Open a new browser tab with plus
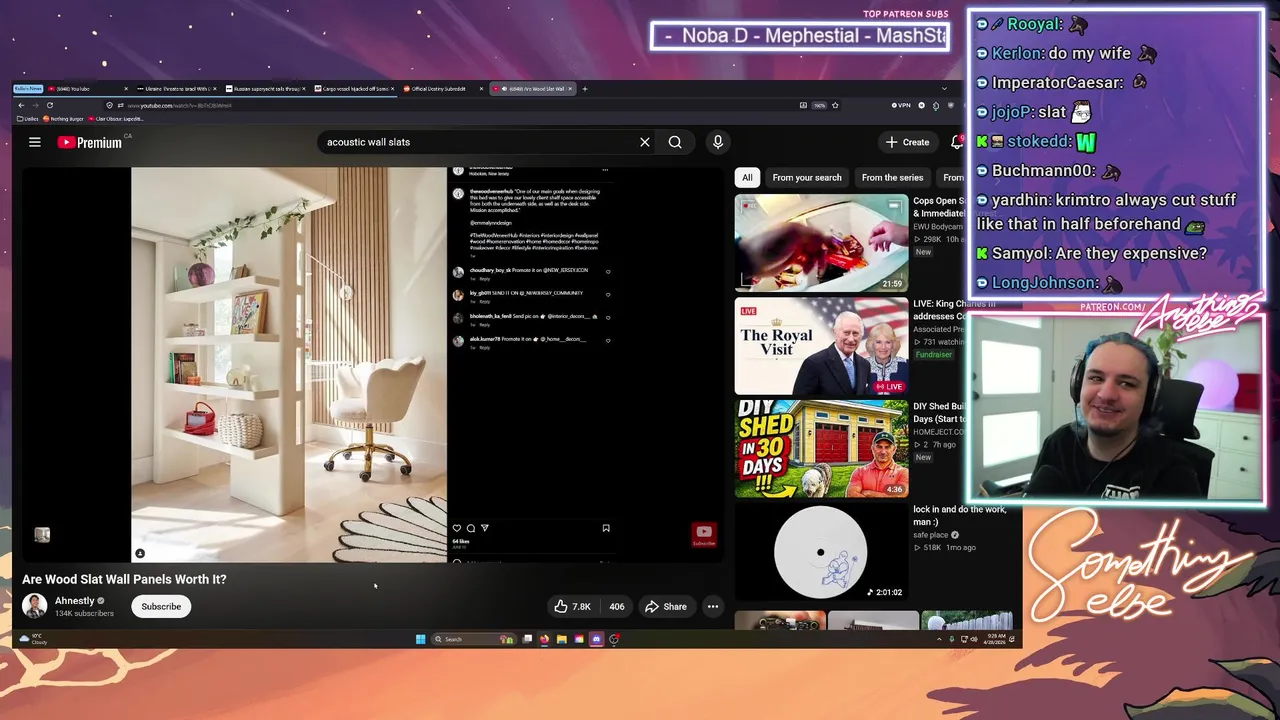 click(585, 89)
